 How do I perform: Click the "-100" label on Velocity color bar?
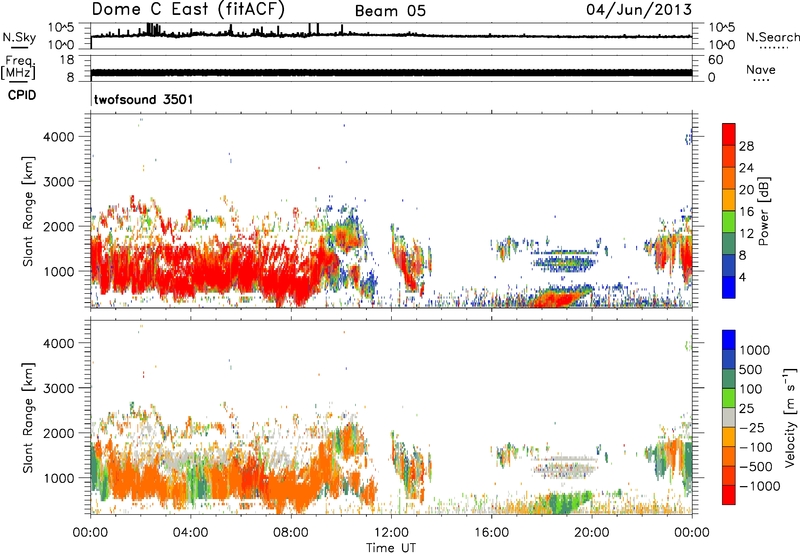pos(756,447)
